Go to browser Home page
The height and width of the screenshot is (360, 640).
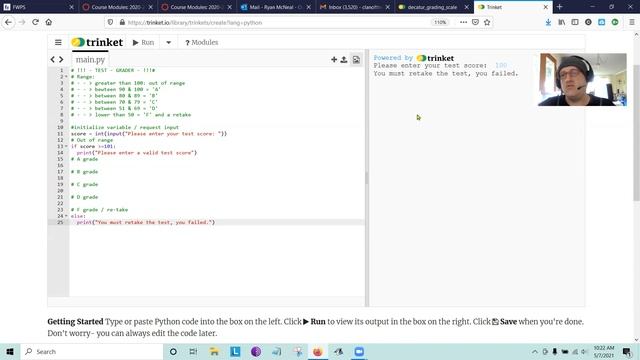[x=49, y=22]
